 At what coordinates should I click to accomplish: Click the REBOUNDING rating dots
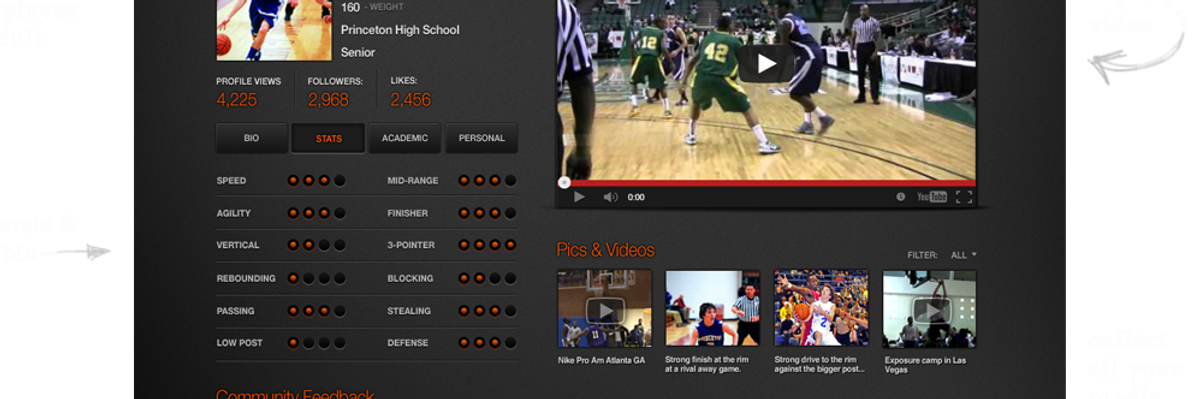tap(317, 278)
